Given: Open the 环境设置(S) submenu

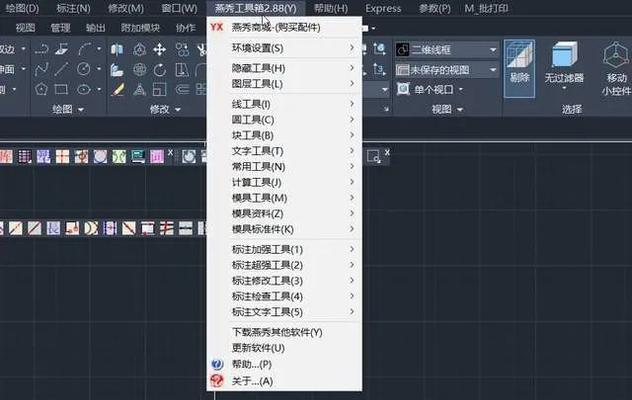Looking at the screenshot, I should (x=284, y=48).
